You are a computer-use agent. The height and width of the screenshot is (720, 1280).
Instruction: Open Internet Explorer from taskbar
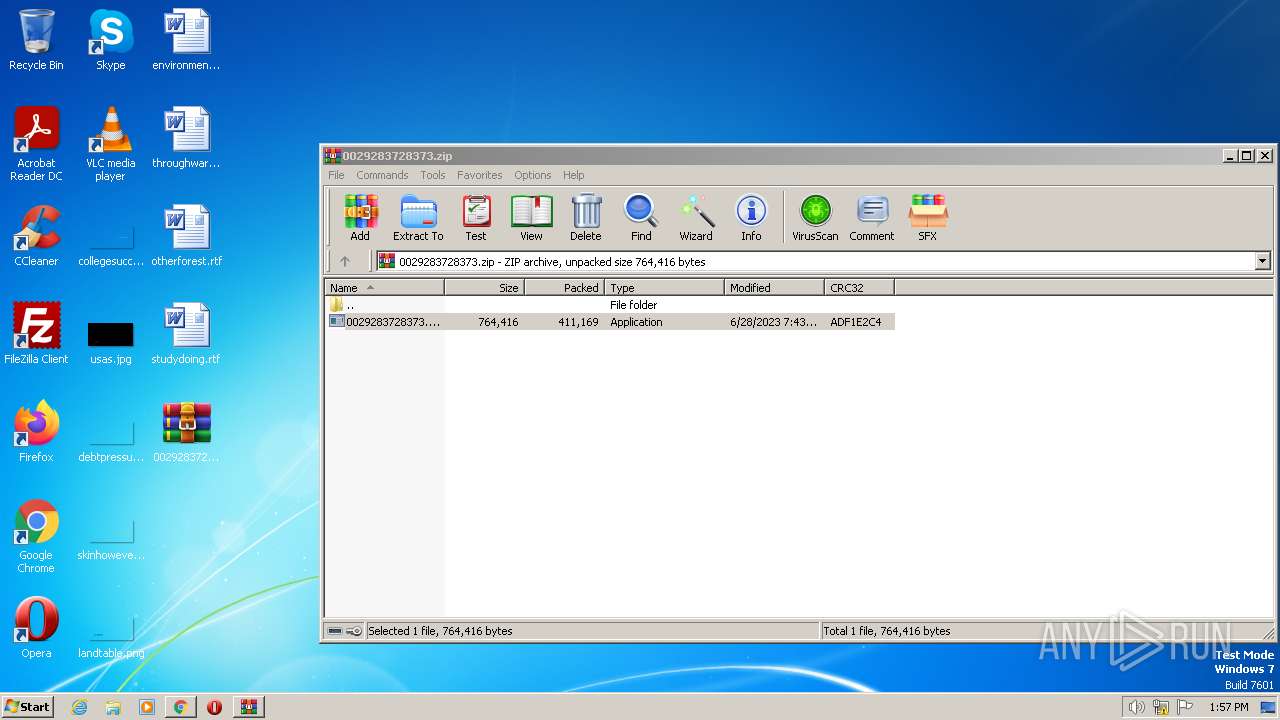pyautogui.click(x=80, y=707)
